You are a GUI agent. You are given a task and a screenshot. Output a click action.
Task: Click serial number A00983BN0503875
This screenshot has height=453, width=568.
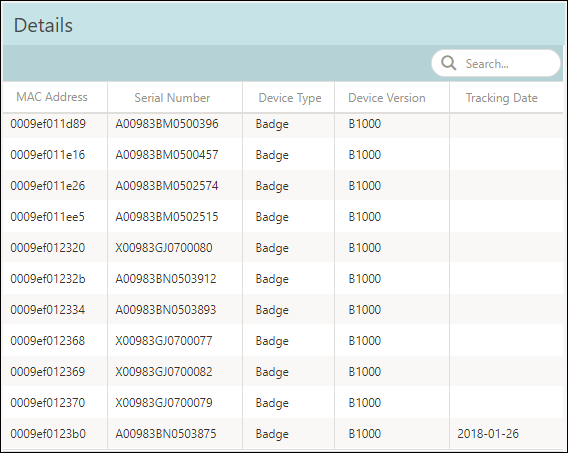(166, 433)
